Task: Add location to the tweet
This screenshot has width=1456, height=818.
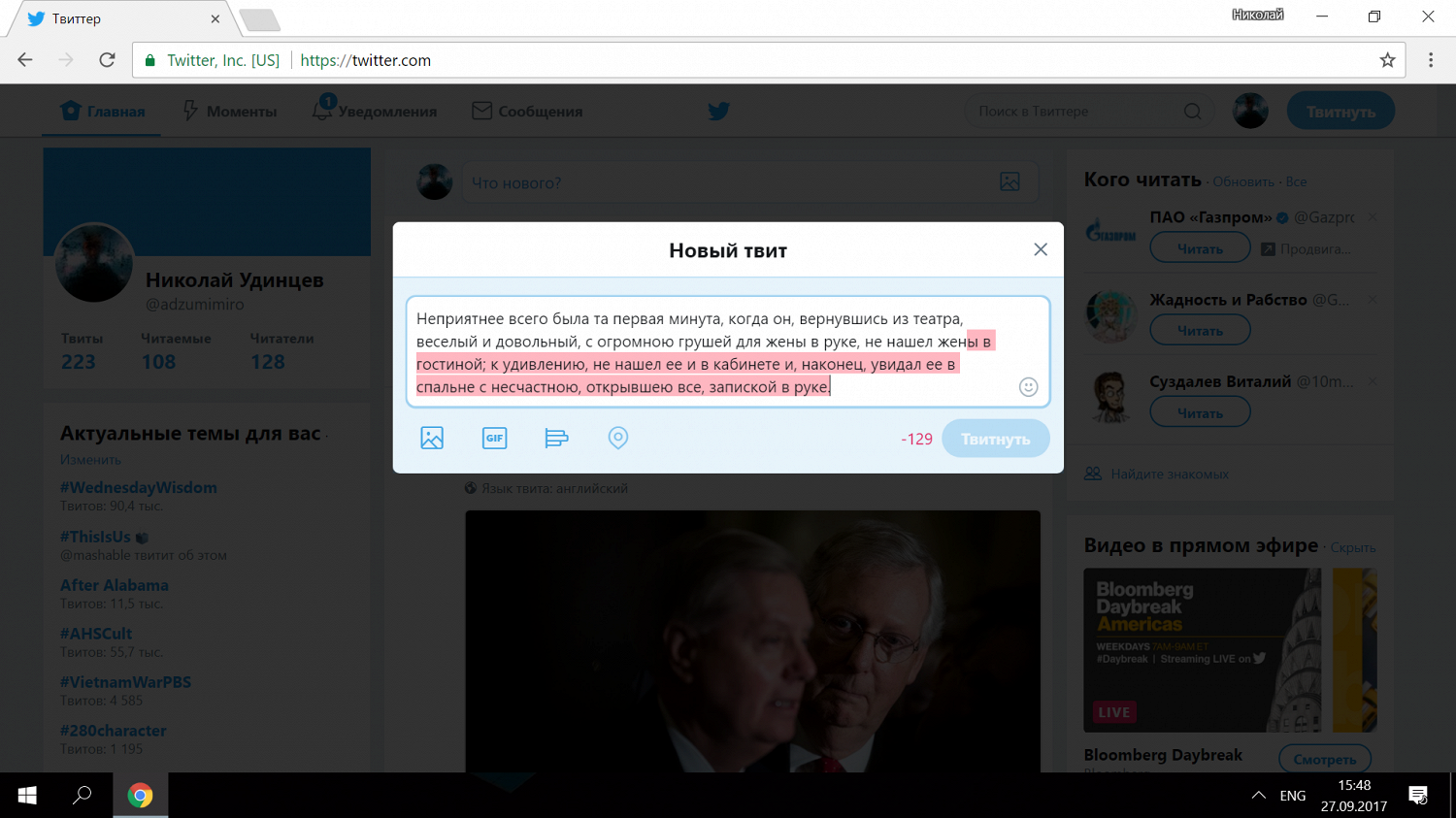Action: 618,439
